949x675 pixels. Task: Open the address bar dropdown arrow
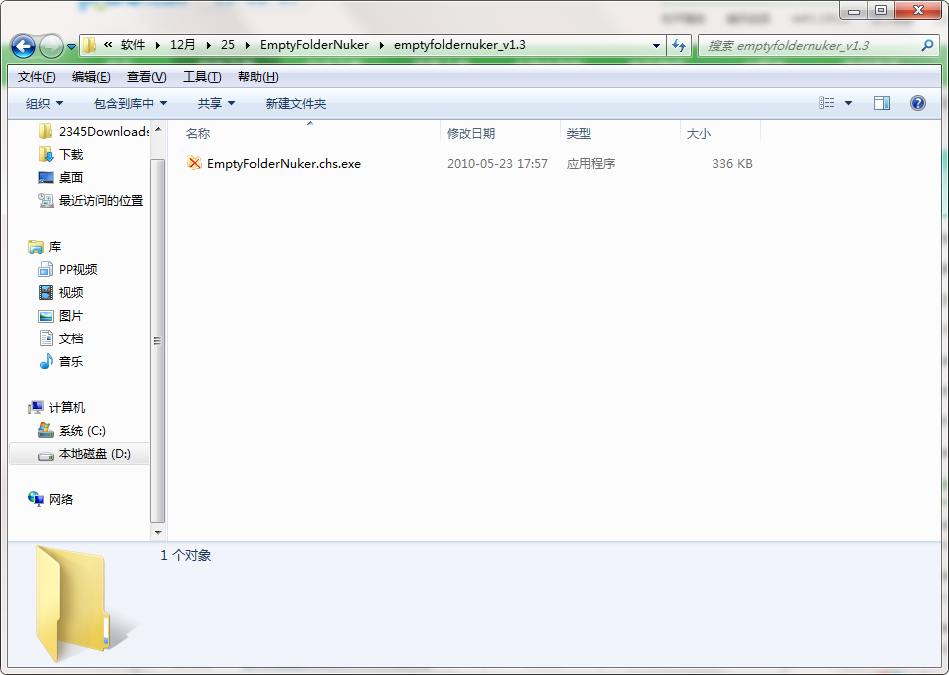[x=655, y=46]
